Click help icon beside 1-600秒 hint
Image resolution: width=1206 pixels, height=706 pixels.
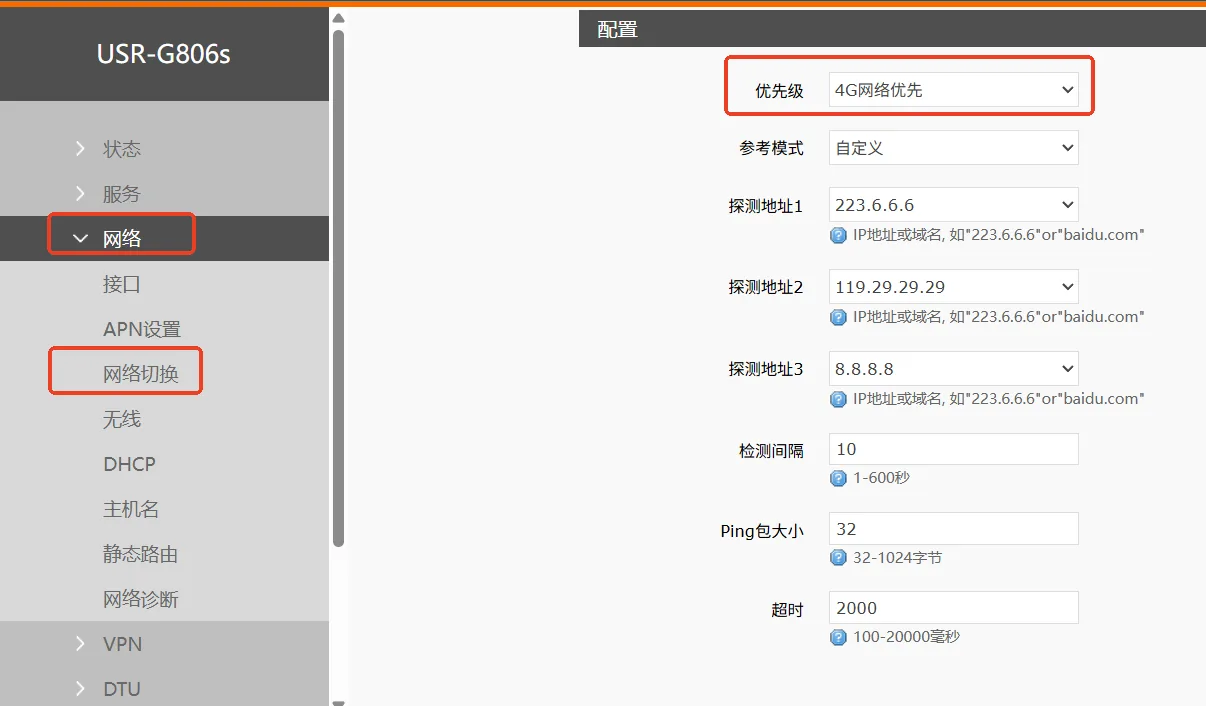(839, 478)
